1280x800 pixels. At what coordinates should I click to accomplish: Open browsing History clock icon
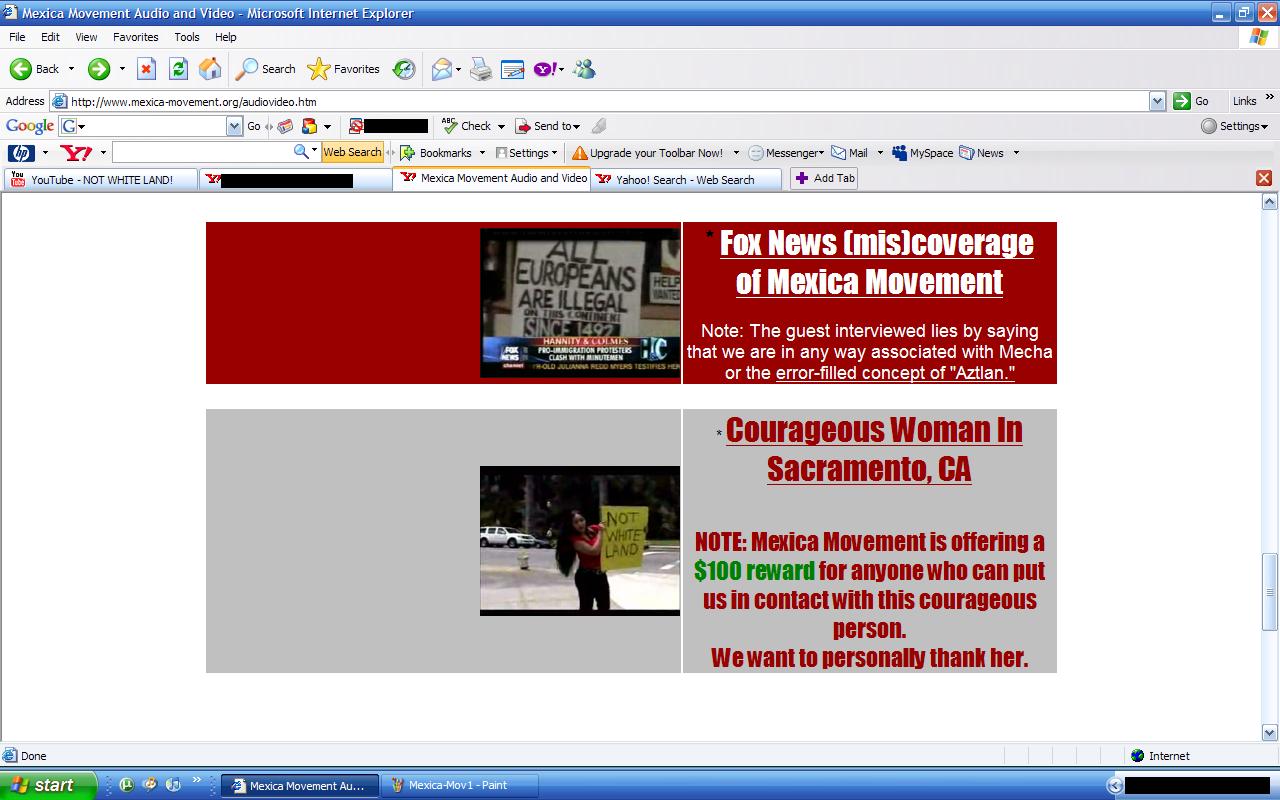(404, 69)
